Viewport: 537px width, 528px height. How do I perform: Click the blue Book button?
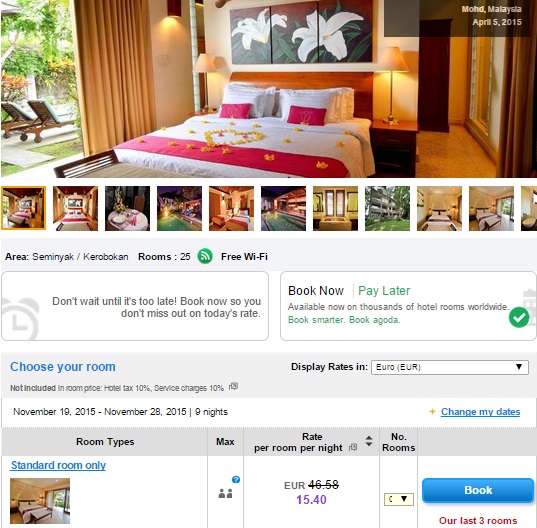point(478,490)
